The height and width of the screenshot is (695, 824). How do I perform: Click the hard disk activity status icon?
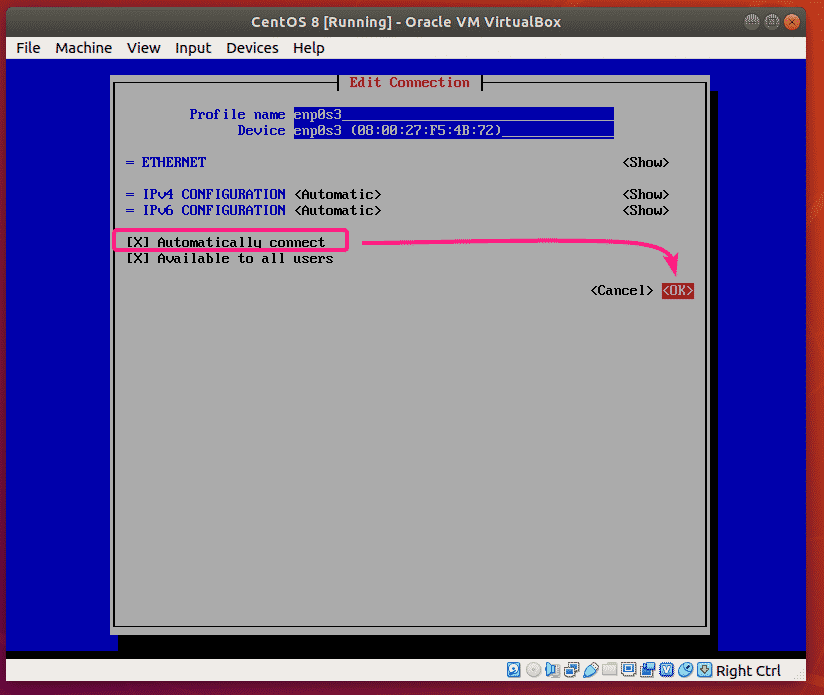tap(514, 670)
